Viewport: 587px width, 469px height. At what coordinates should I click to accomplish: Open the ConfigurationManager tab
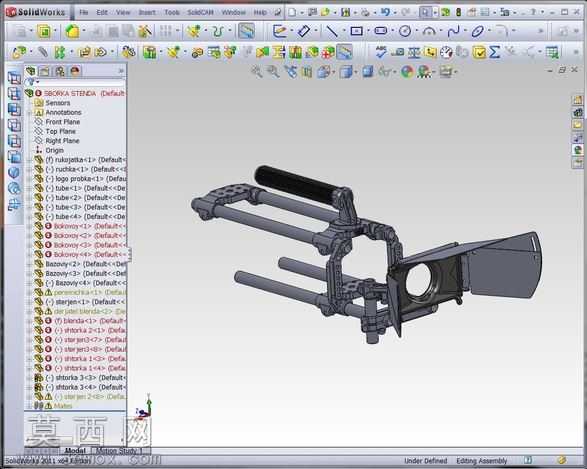[60, 71]
